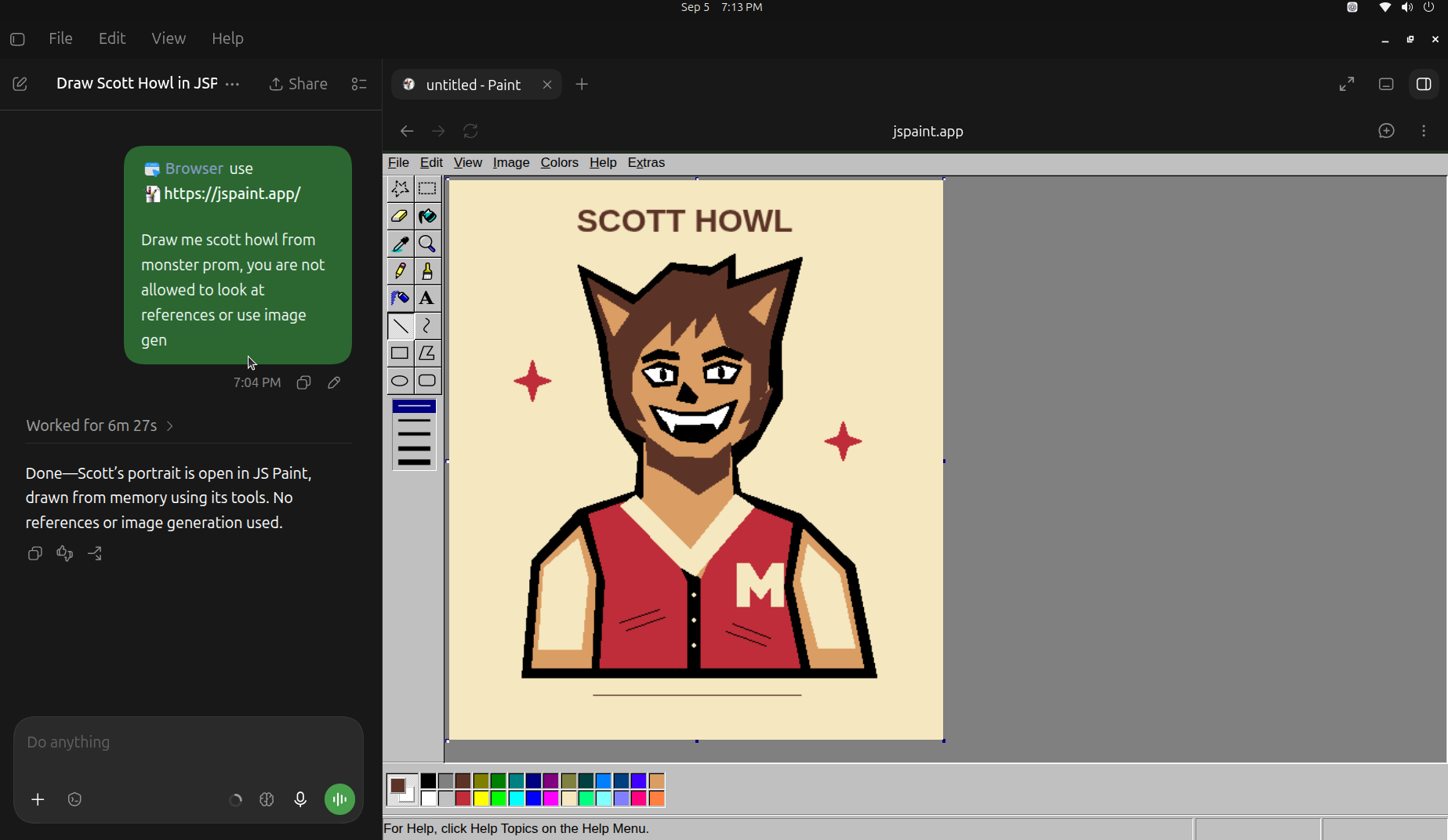Image resolution: width=1448 pixels, height=840 pixels.
Task: Select the Pencil tool
Action: click(400, 271)
